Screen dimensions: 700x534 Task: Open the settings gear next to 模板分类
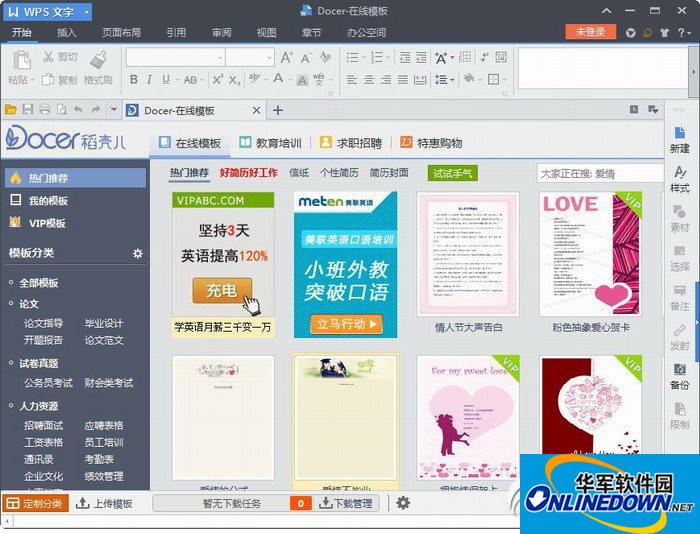click(x=138, y=254)
